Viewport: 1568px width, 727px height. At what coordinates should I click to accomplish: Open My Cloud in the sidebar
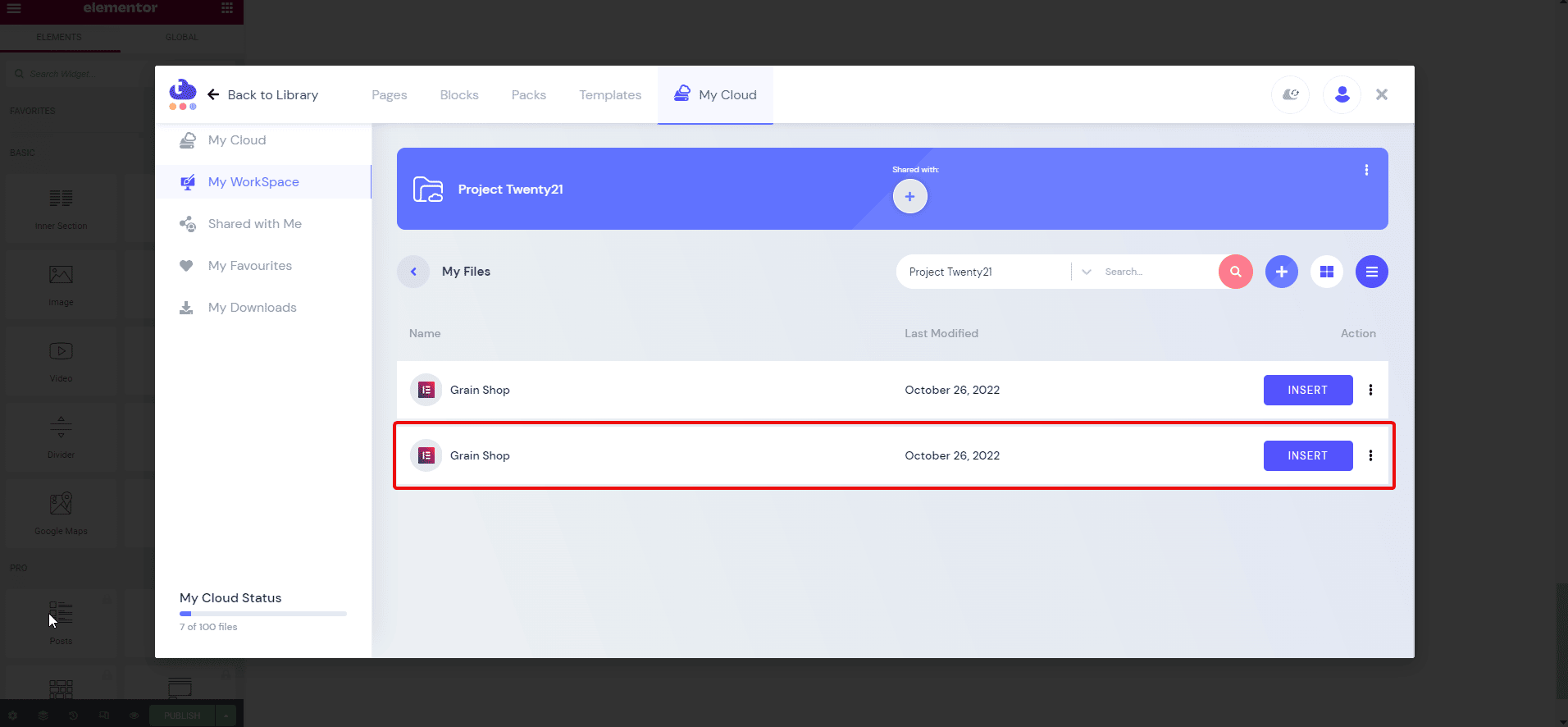tap(263, 140)
